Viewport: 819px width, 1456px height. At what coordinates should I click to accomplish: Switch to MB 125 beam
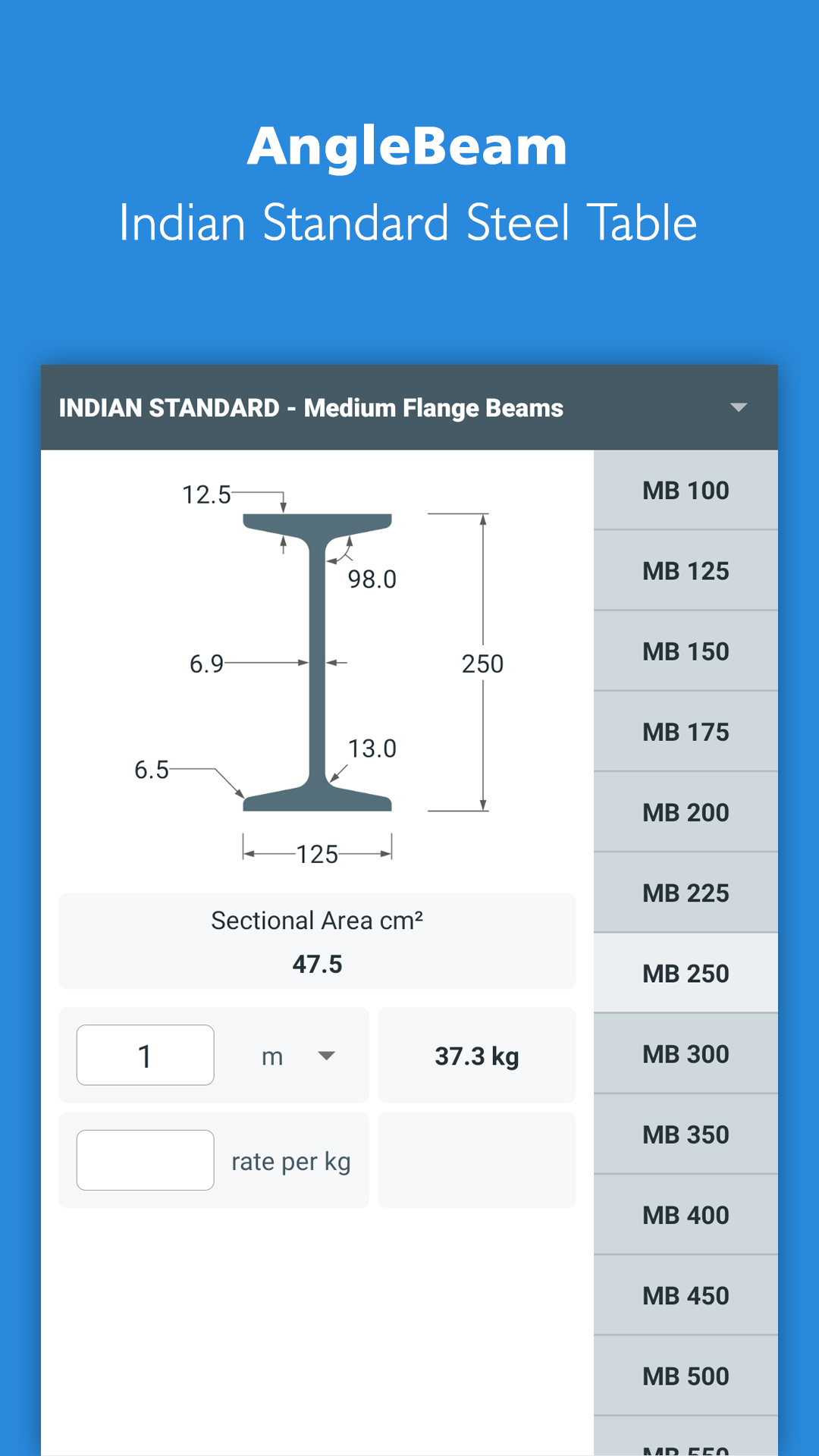point(685,570)
